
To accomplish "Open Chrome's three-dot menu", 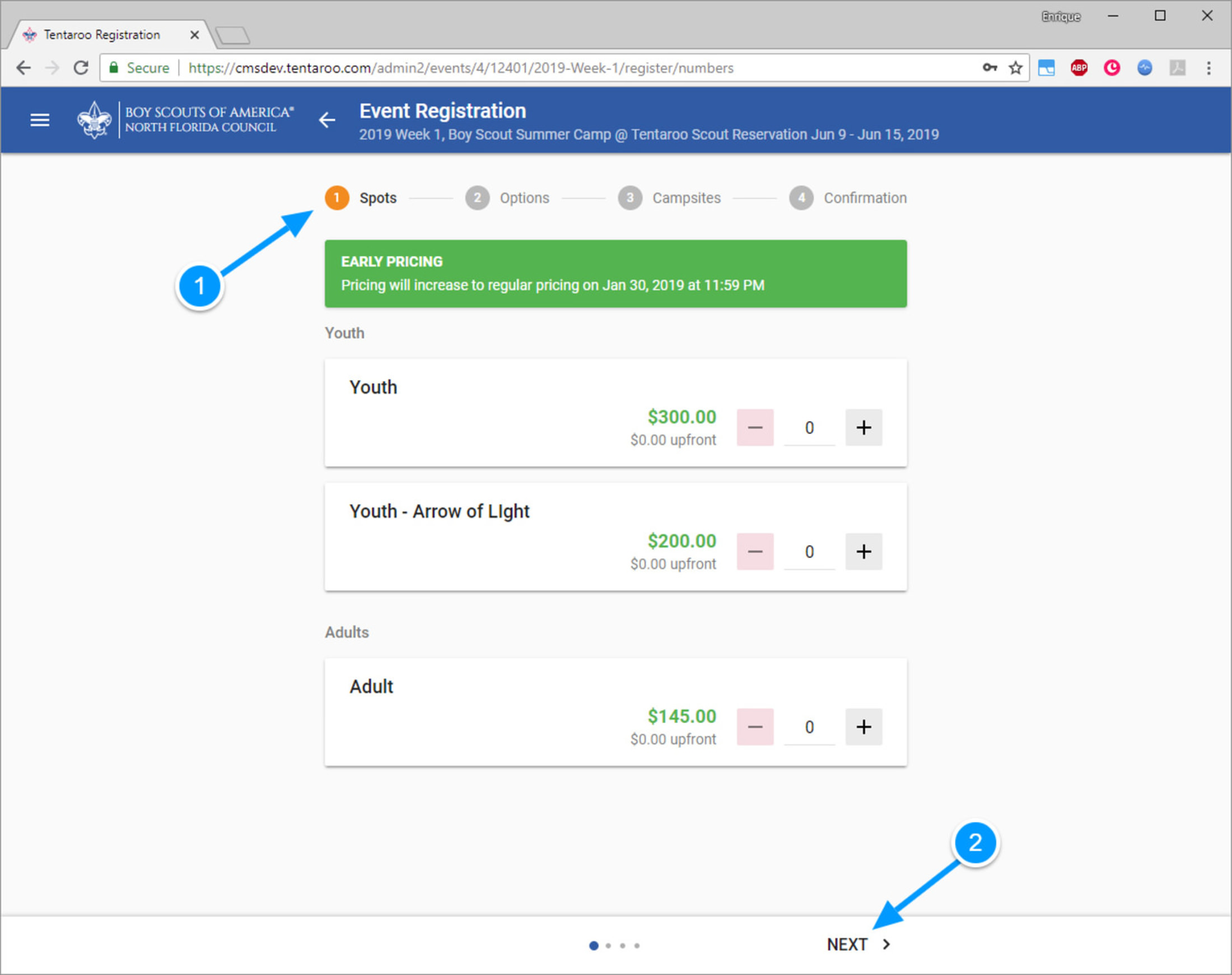I will (x=1208, y=68).
